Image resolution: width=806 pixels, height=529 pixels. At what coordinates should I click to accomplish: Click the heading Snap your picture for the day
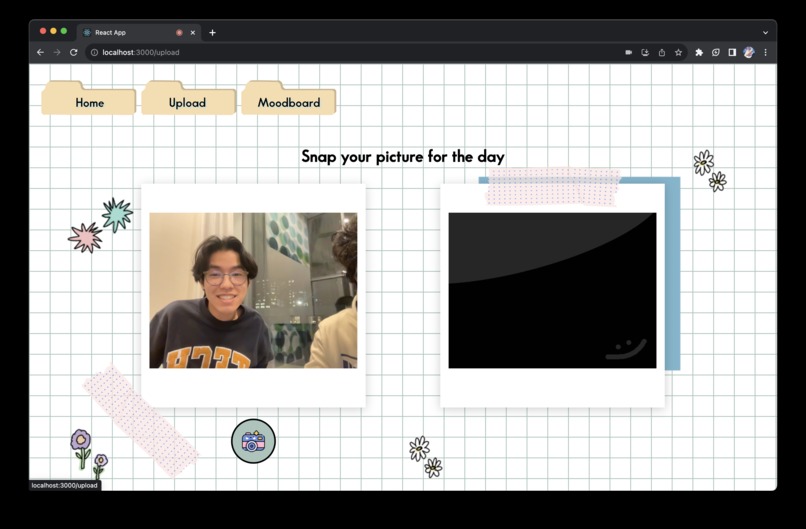403,157
